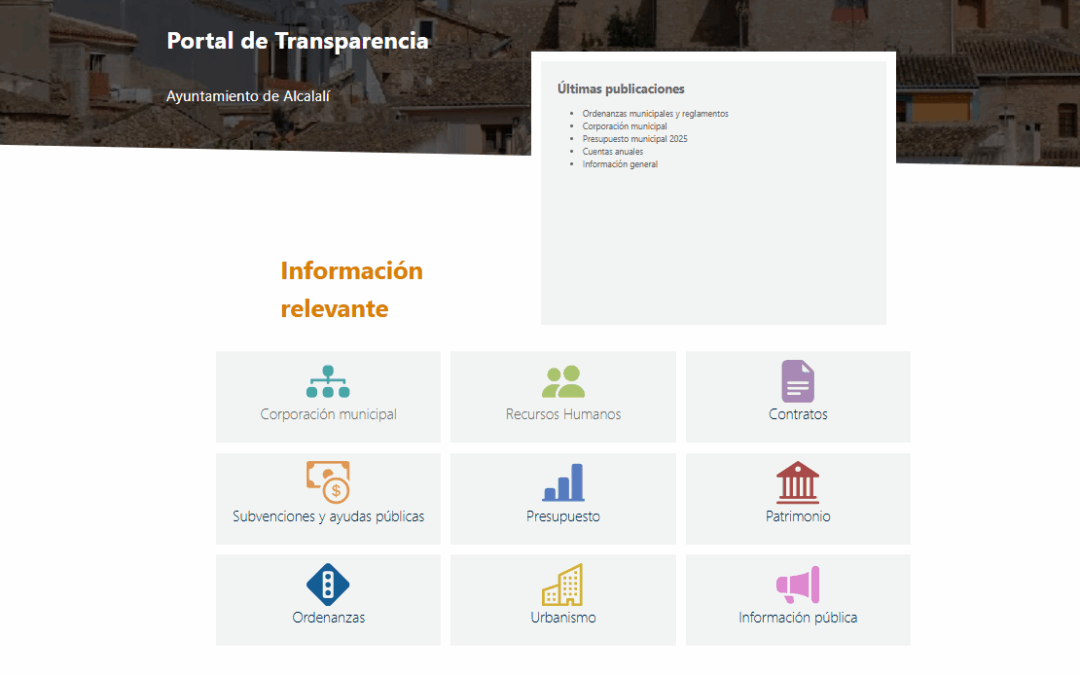The image size is (1080, 675).
Task: Open the 'Información general' publication link
Action: pyautogui.click(x=620, y=164)
